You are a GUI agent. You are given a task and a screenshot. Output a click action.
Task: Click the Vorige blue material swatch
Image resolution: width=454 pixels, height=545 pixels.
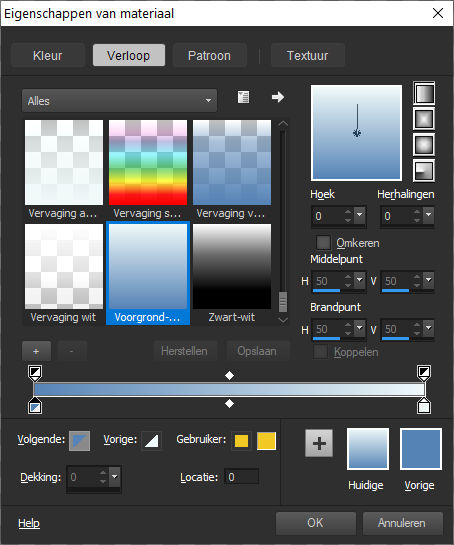coord(421,449)
